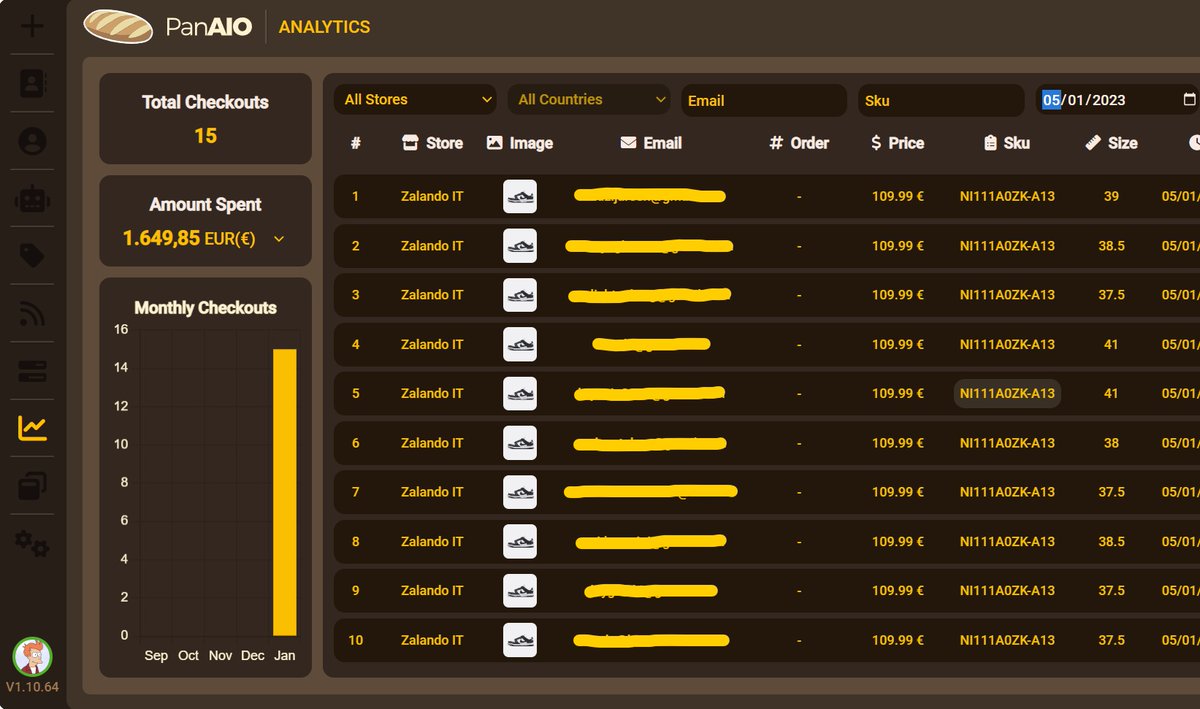Click the shoe thumbnail in row 10
The width and height of the screenshot is (1200, 709).
pos(520,640)
